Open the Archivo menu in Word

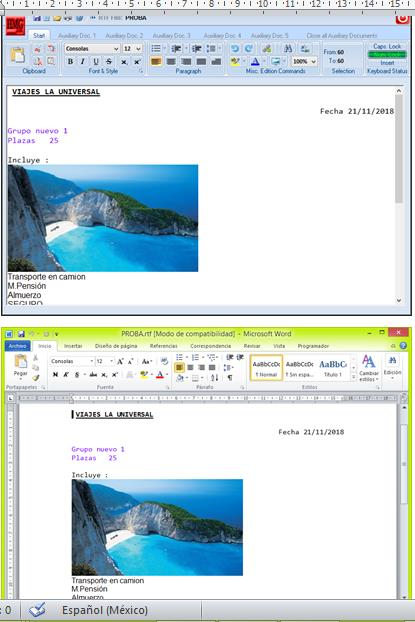point(17,346)
